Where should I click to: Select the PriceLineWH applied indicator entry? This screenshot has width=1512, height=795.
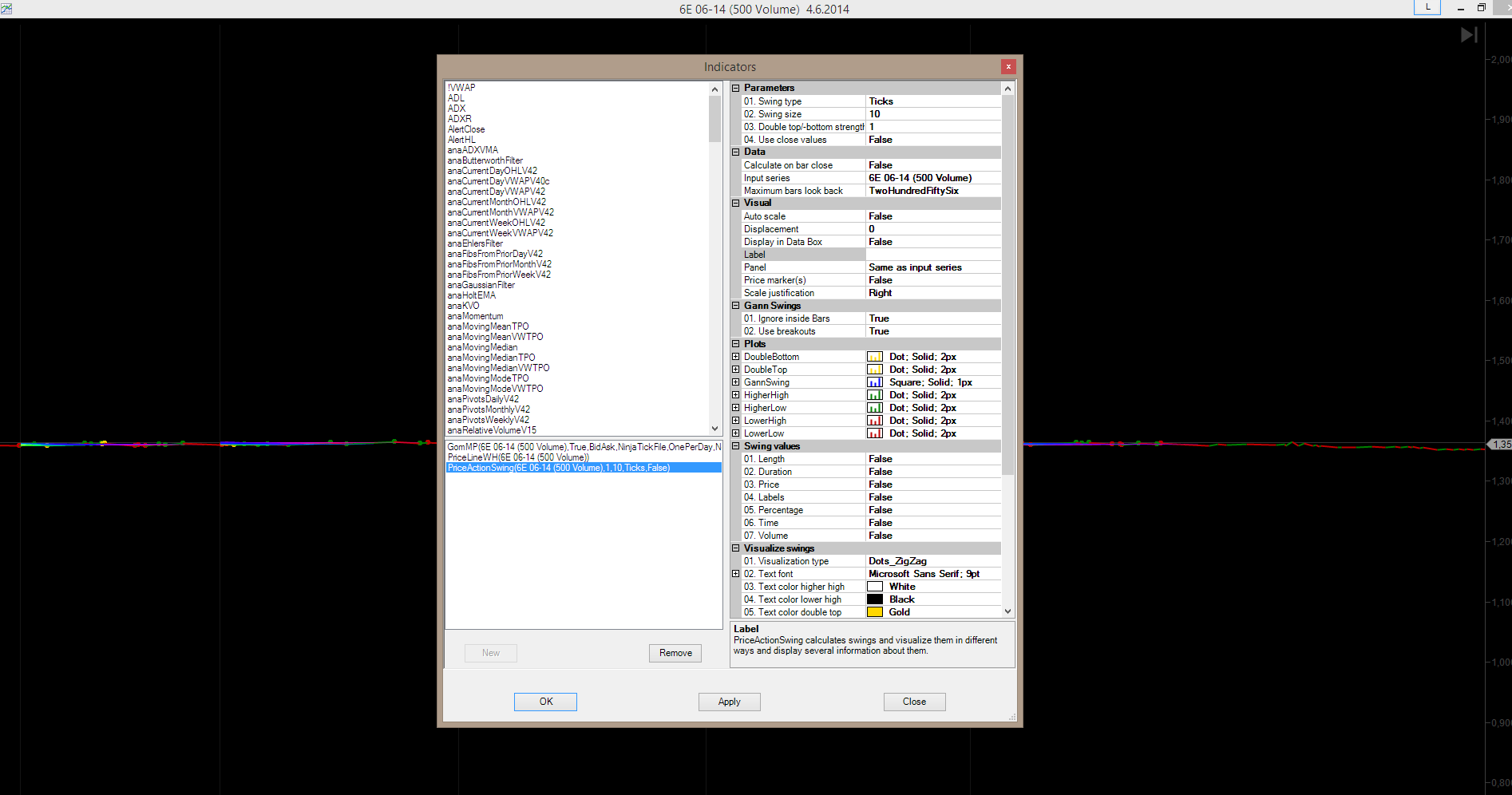pyautogui.click(x=518, y=457)
